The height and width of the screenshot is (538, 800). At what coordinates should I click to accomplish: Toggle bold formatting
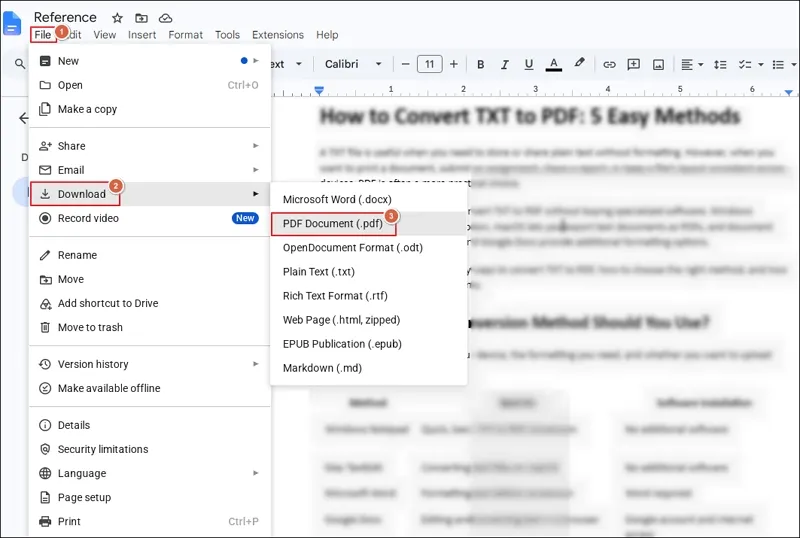[x=480, y=64]
